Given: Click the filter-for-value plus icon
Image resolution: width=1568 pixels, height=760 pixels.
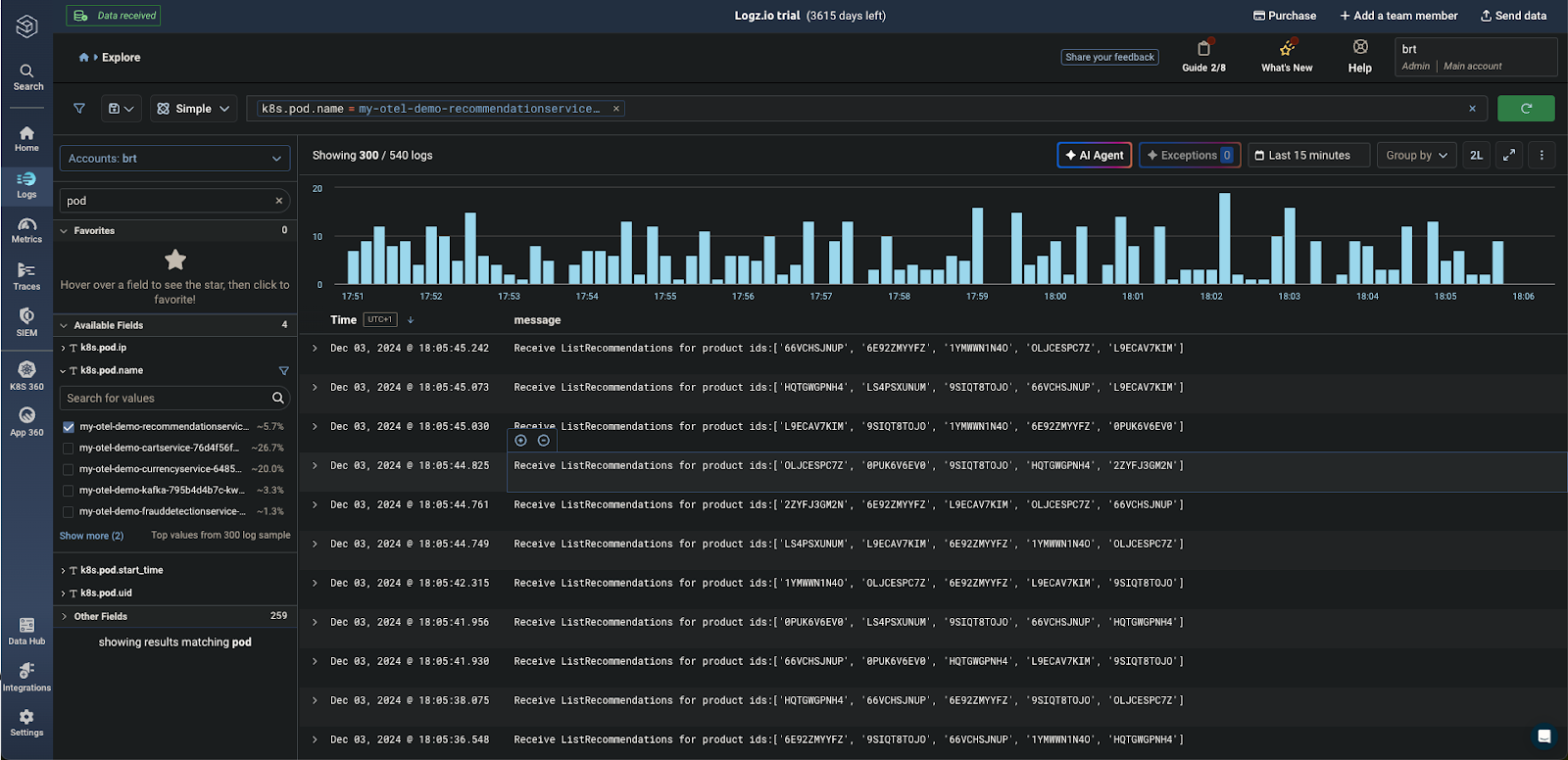Looking at the screenshot, I should click(x=520, y=441).
